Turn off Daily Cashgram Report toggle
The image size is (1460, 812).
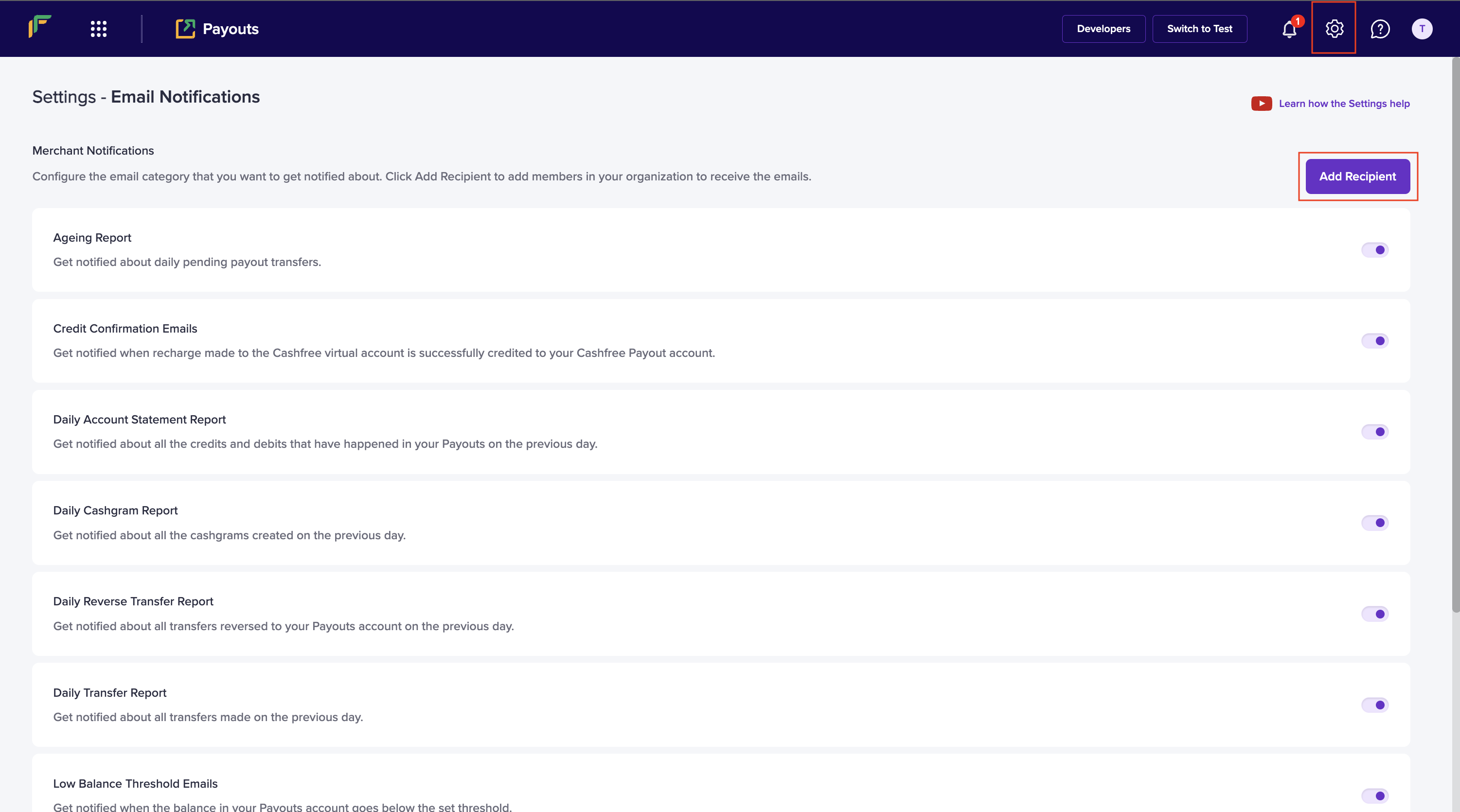pyautogui.click(x=1374, y=523)
